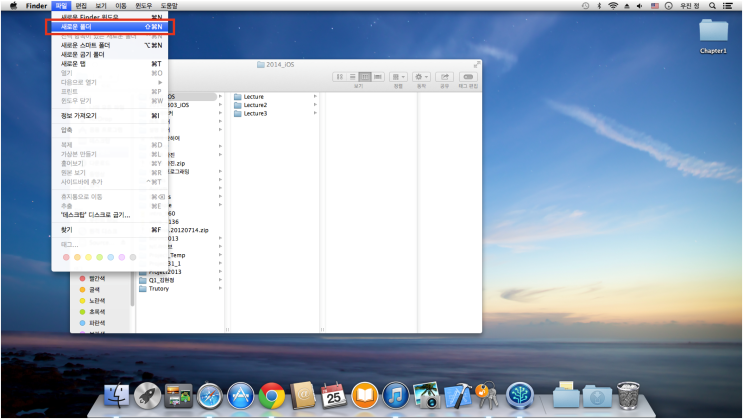Switch to list view in Finder toolbar
Viewport: 743px width, 419px height.
click(x=352, y=77)
